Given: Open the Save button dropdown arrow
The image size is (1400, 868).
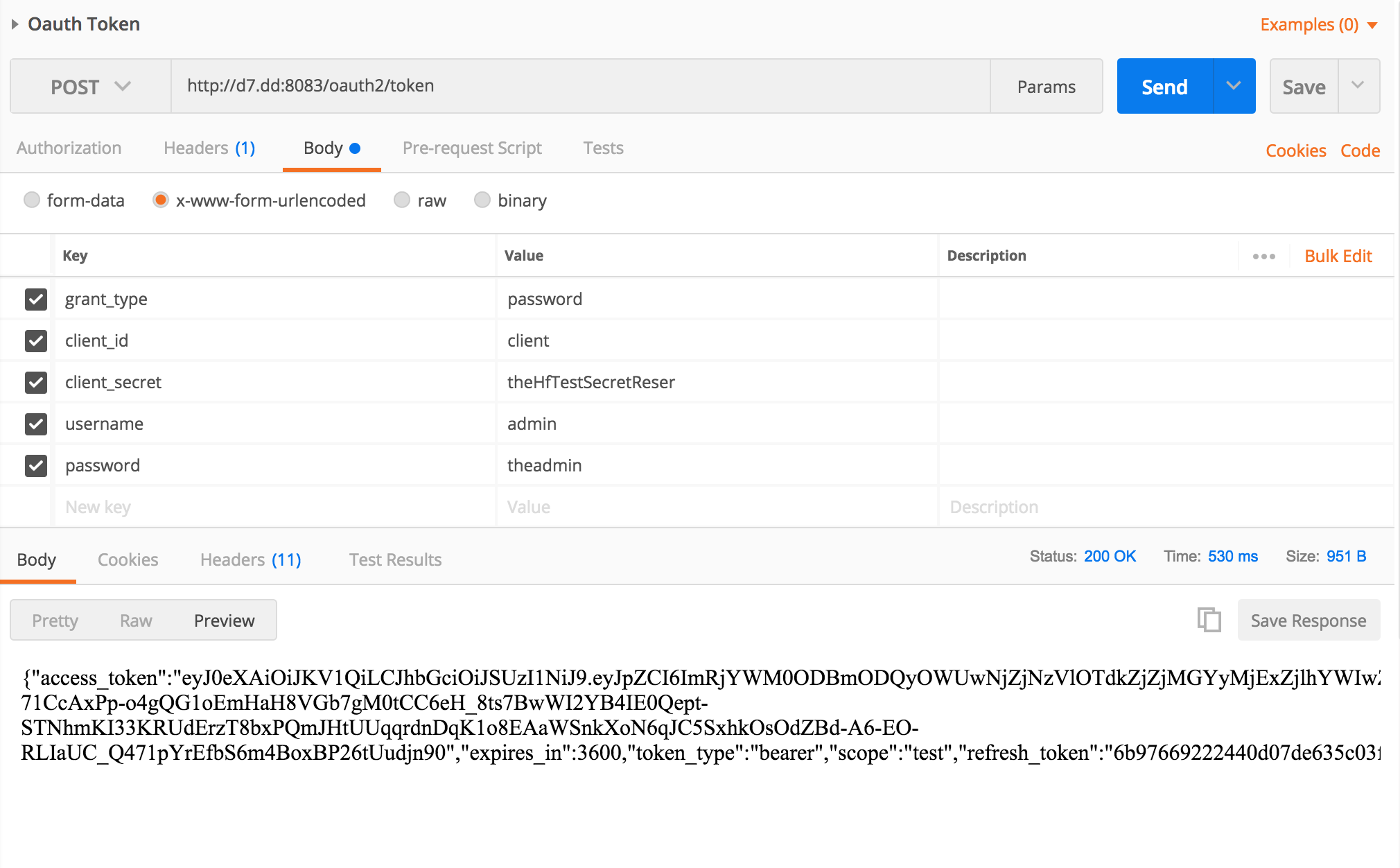Looking at the screenshot, I should [x=1358, y=86].
